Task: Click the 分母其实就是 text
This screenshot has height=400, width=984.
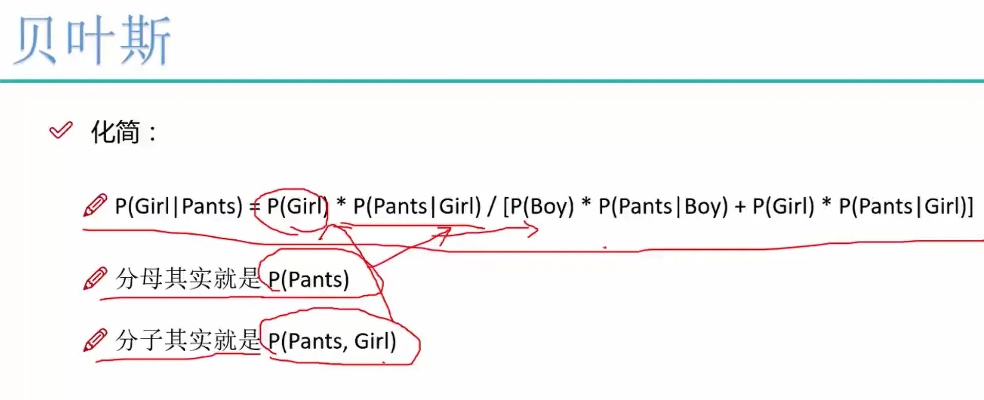Action: pyautogui.click(x=188, y=279)
